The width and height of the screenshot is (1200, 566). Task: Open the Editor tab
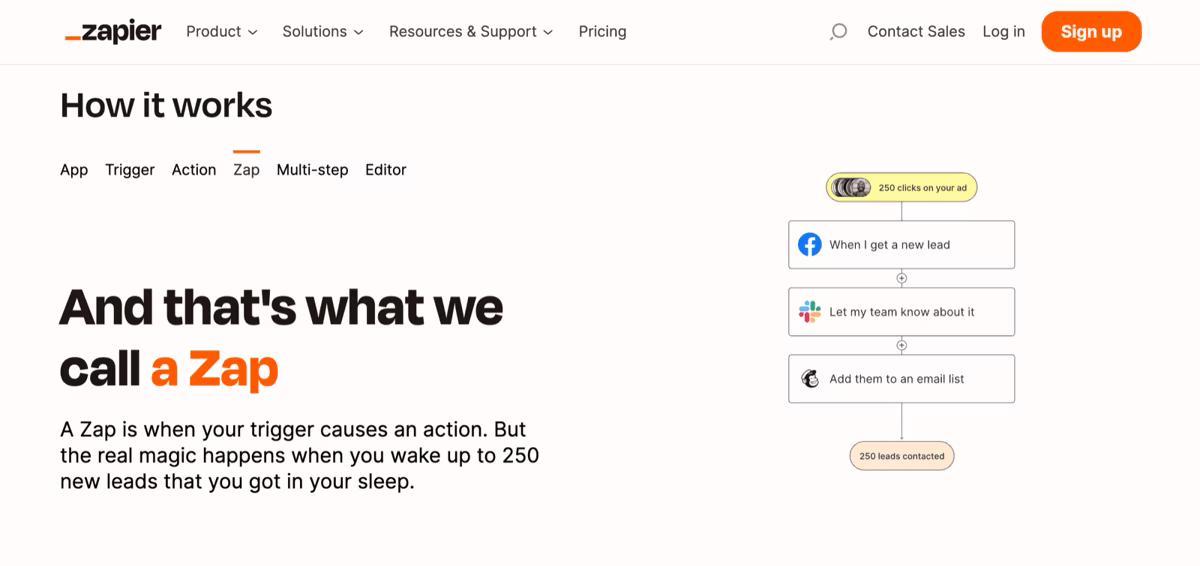click(x=386, y=170)
